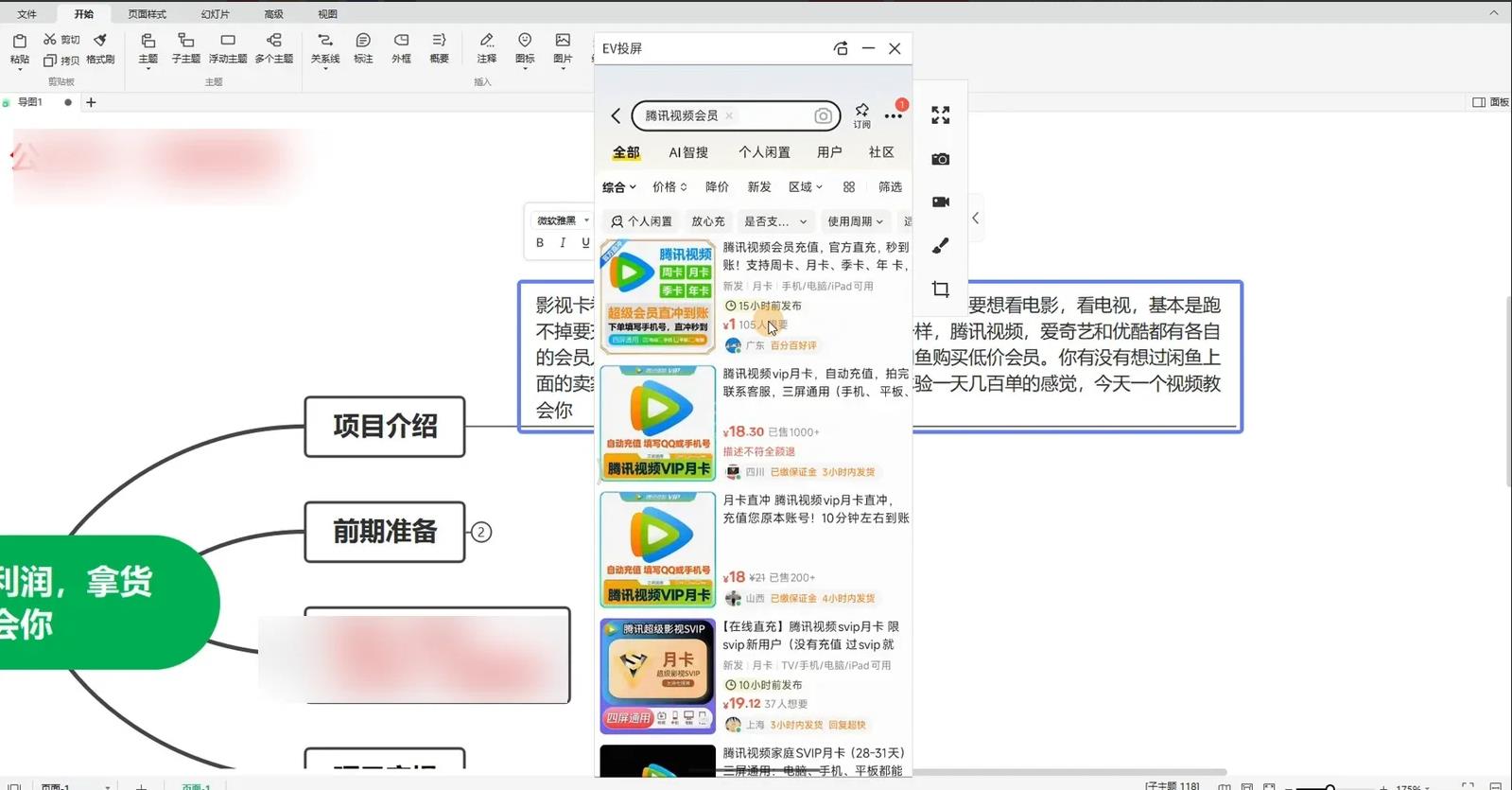1512x790 pixels.
Task: Clear the search term 腾讯视频会员 with x
Action: [x=729, y=115]
